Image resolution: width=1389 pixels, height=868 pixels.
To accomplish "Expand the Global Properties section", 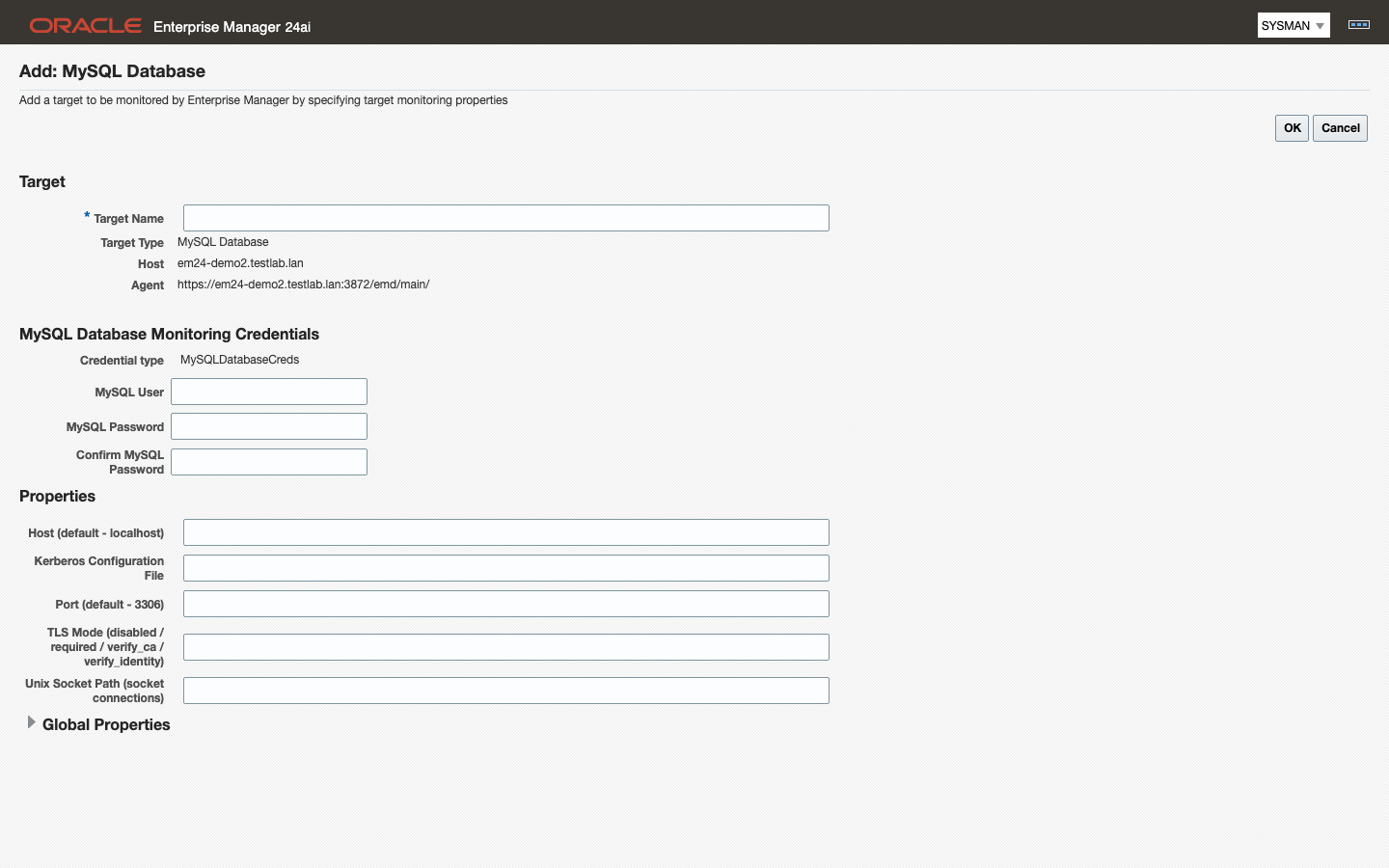I will coord(31,722).
